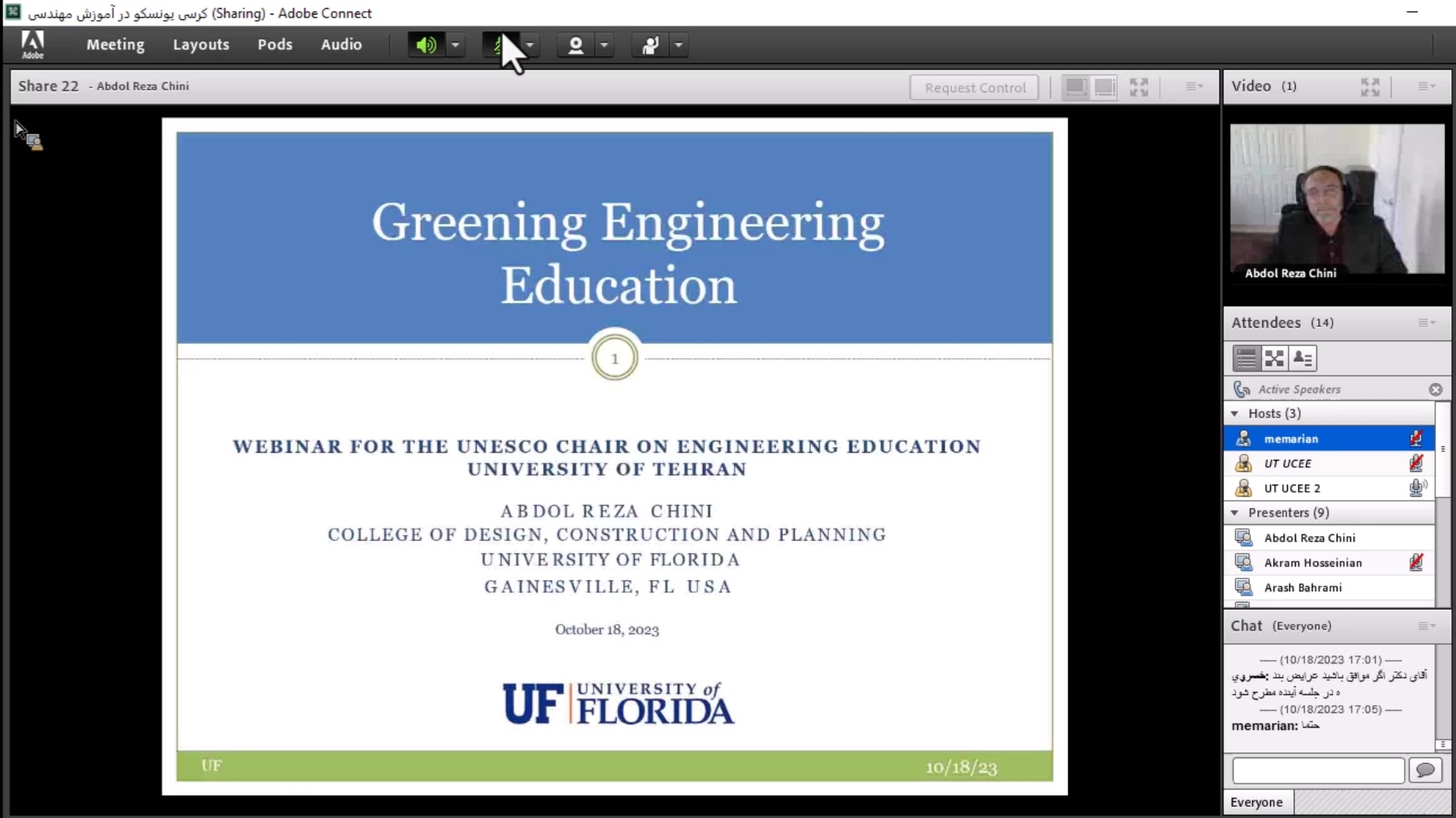Image resolution: width=1456 pixels, height=818 pixels.
Task: Open the Chat pod options menu
Action: click(x=1426, y=627)
